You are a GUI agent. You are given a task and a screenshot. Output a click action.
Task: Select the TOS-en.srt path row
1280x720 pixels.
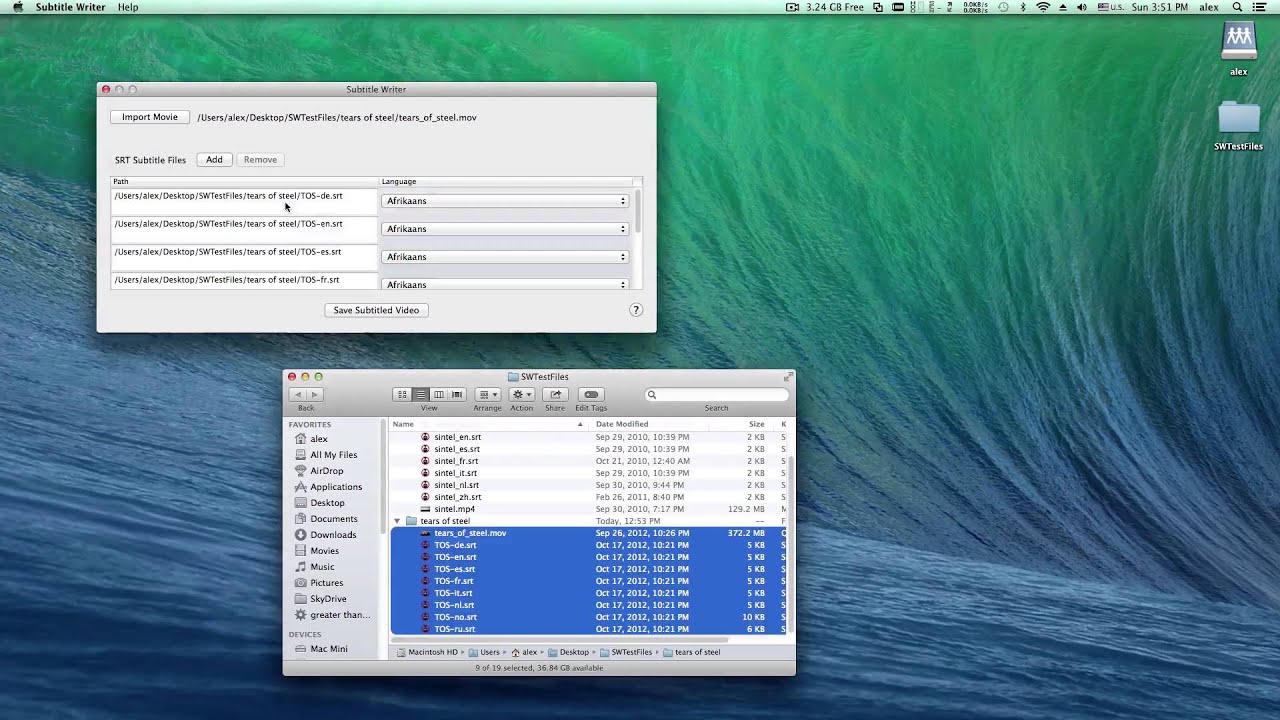click(x=244, y=229)
